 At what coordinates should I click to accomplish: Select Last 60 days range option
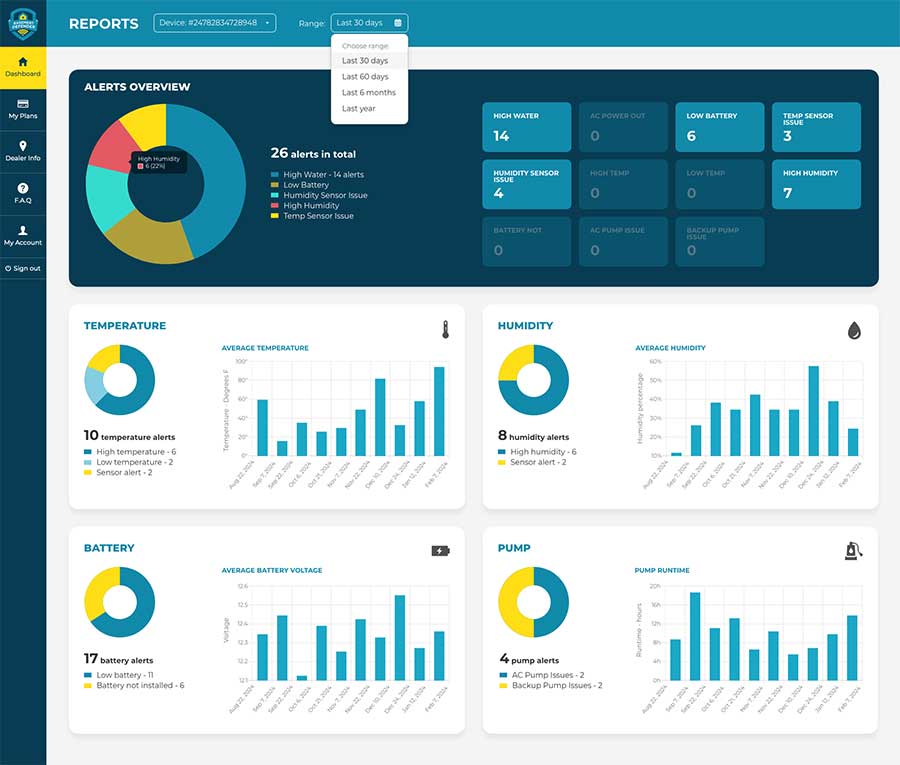click(x=365, y=77)
